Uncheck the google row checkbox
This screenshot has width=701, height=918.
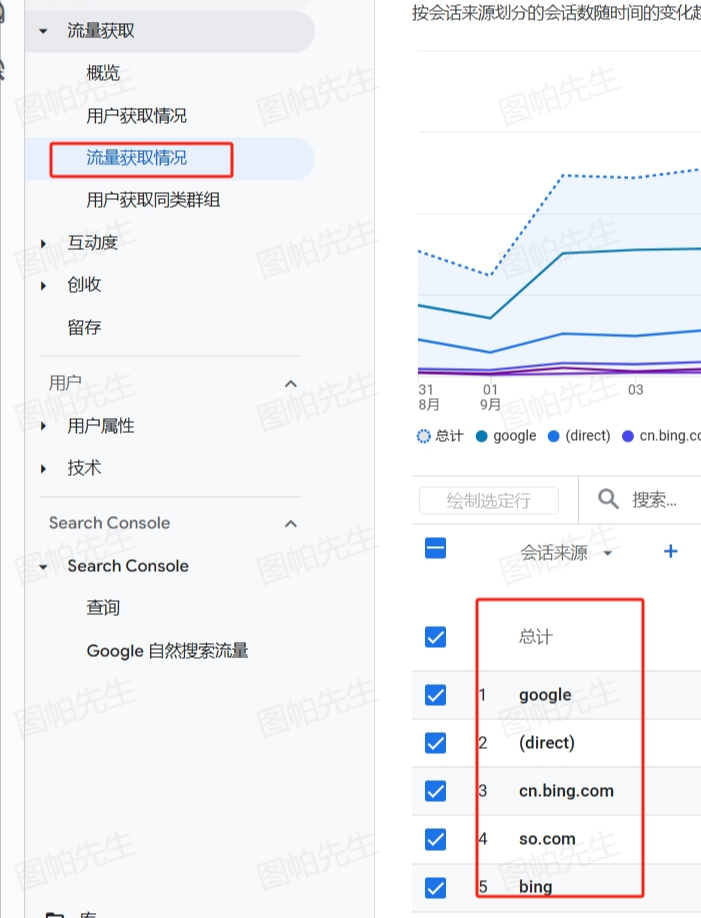(435, 695)
